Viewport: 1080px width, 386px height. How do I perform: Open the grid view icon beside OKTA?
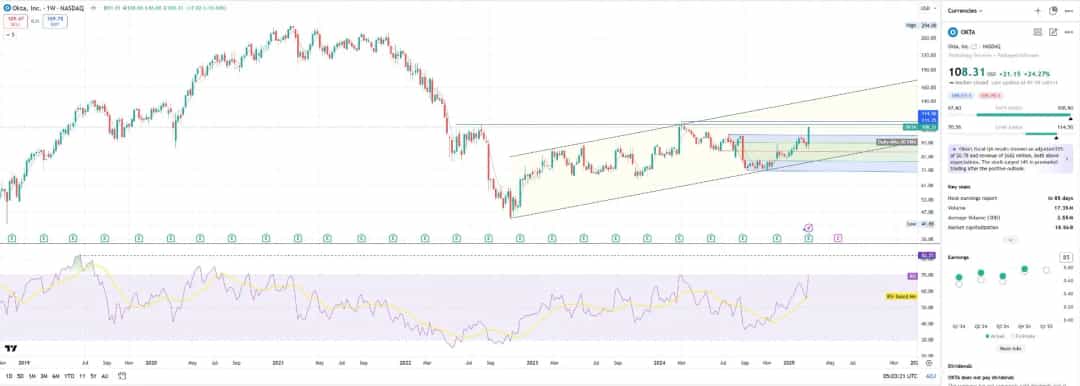pyautogui.click(x=1037, y=32)
